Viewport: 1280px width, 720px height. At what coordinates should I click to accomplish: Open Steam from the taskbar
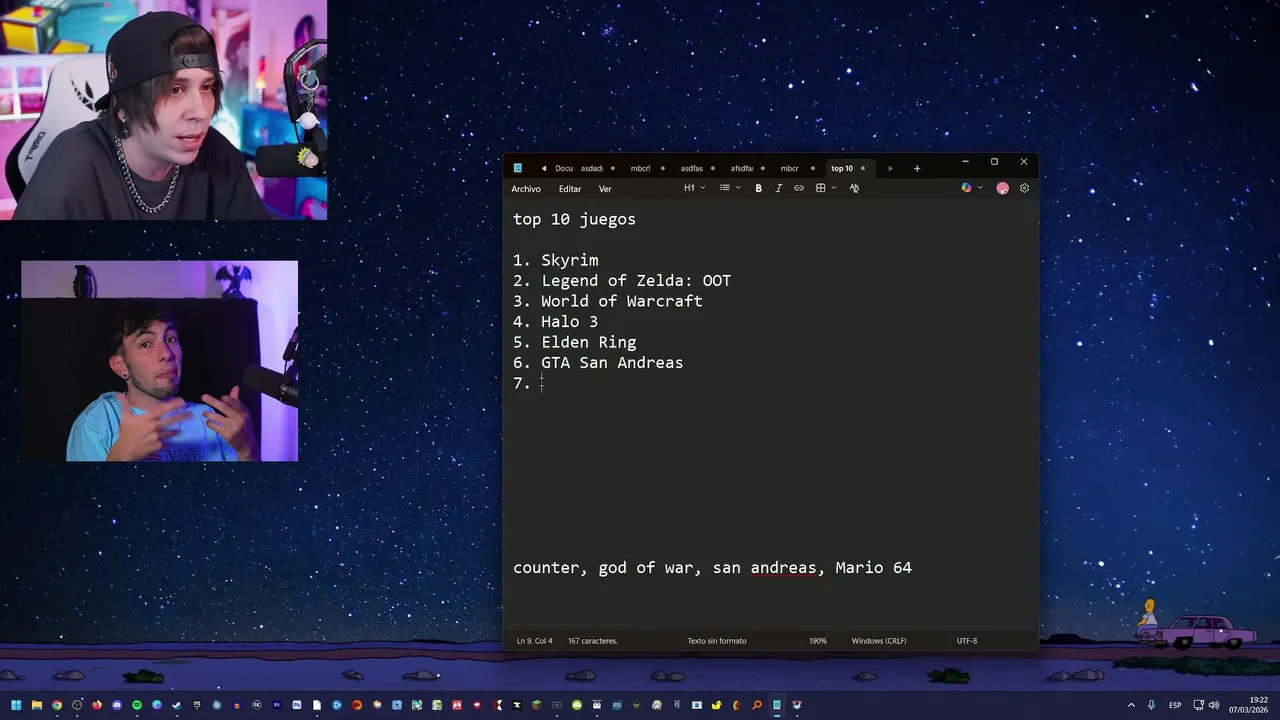[x=177, y=705]
